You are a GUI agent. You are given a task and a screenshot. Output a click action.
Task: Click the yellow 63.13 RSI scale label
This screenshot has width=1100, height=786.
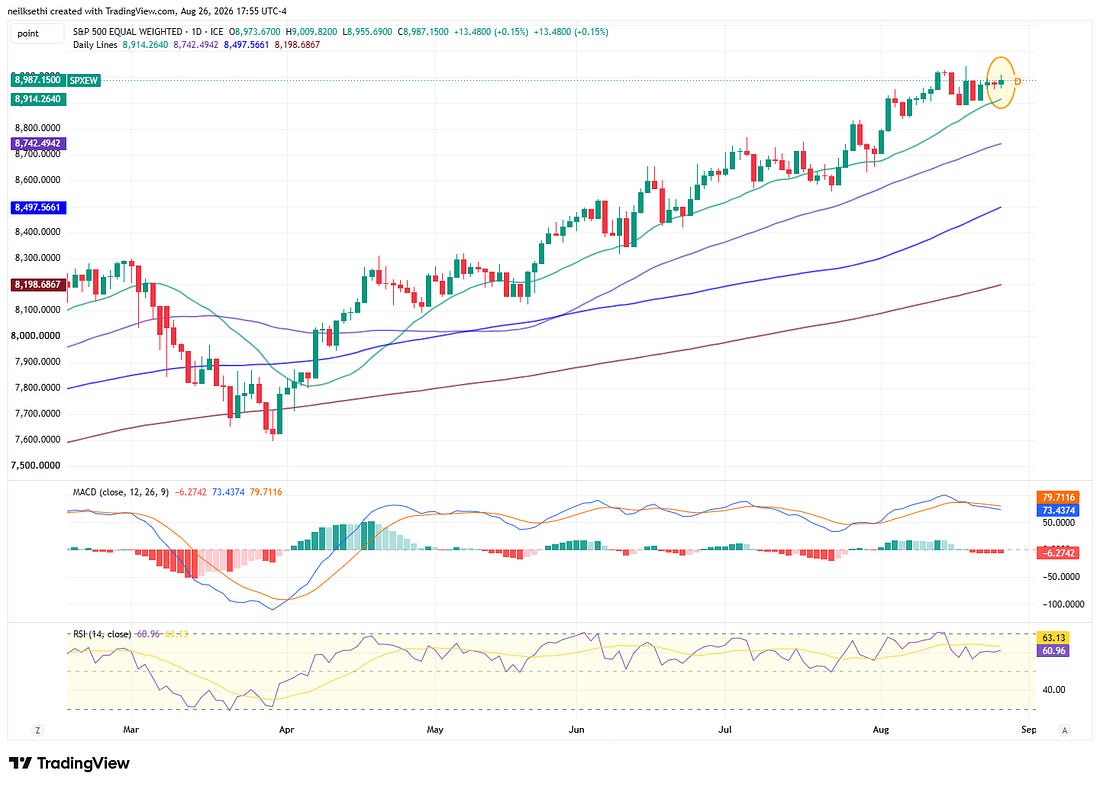point(1054,638)
